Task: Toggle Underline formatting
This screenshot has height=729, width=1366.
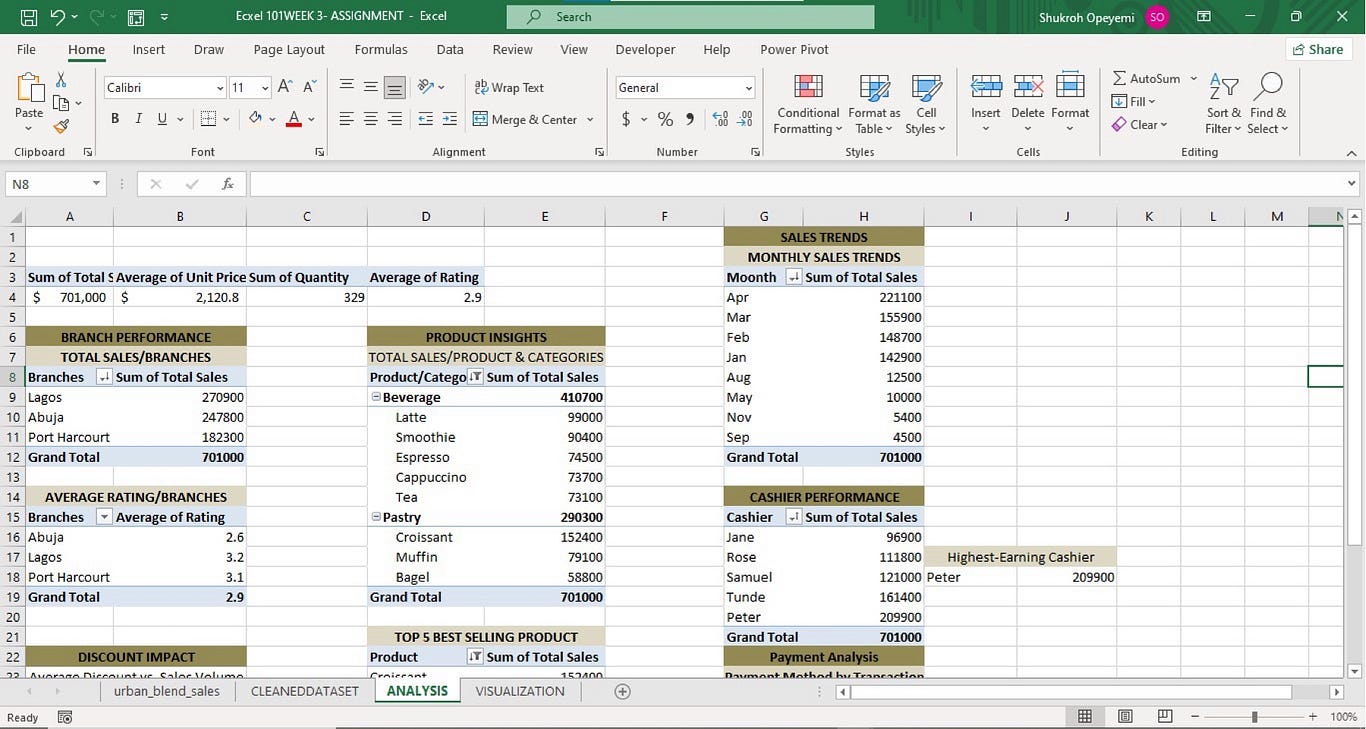Action: pyautogui.click(x=162, y=119)
